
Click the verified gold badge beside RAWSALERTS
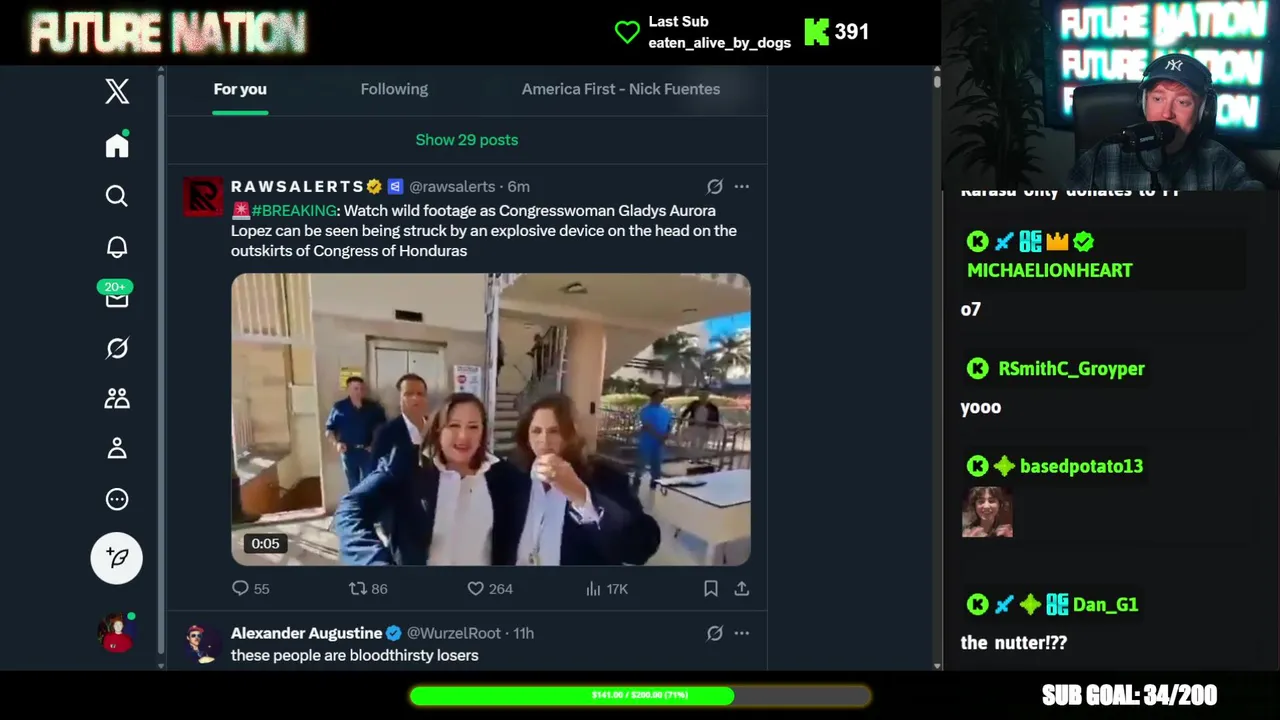click(x=374, y=186)
